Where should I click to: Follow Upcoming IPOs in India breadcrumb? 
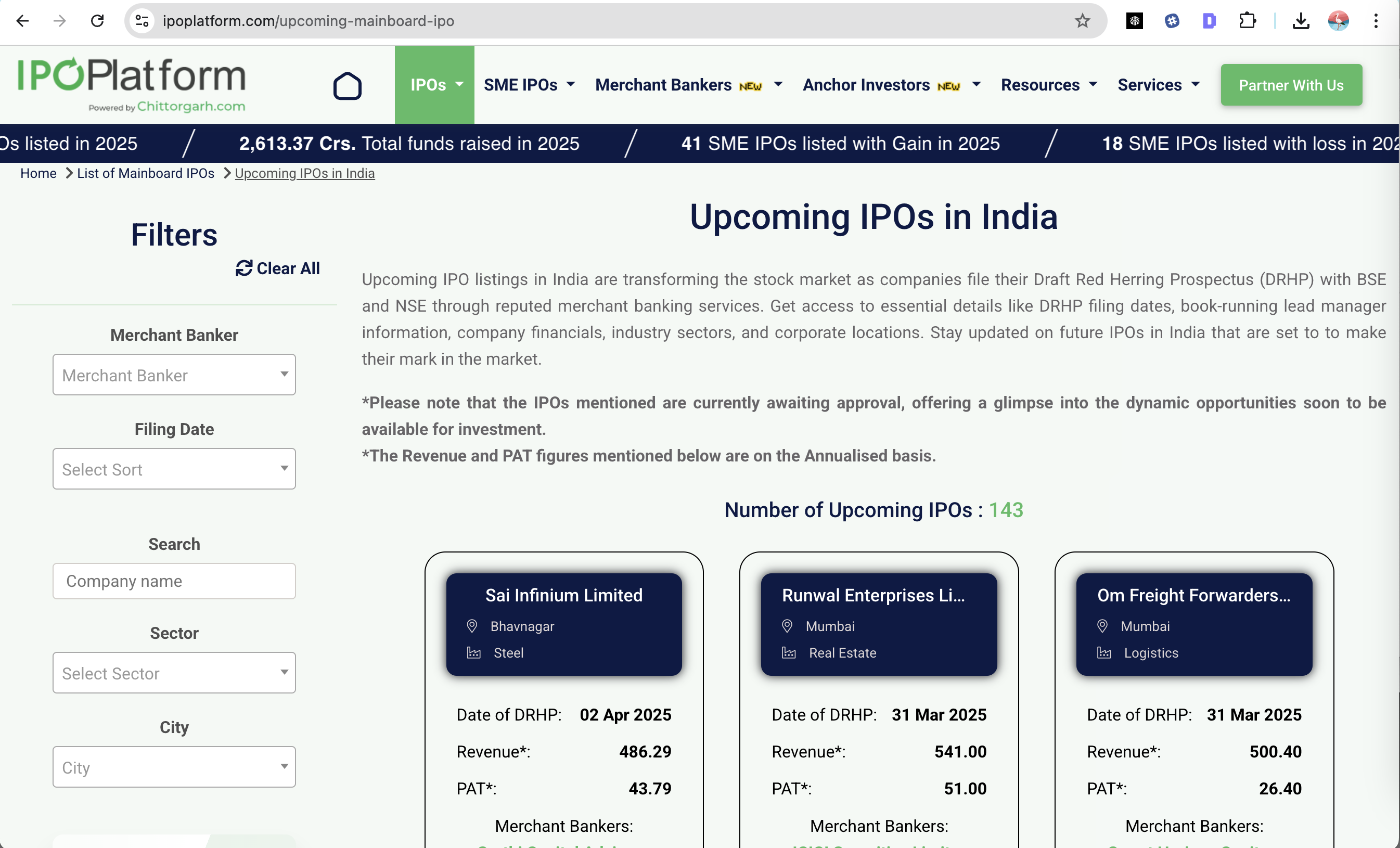[304, 173]
